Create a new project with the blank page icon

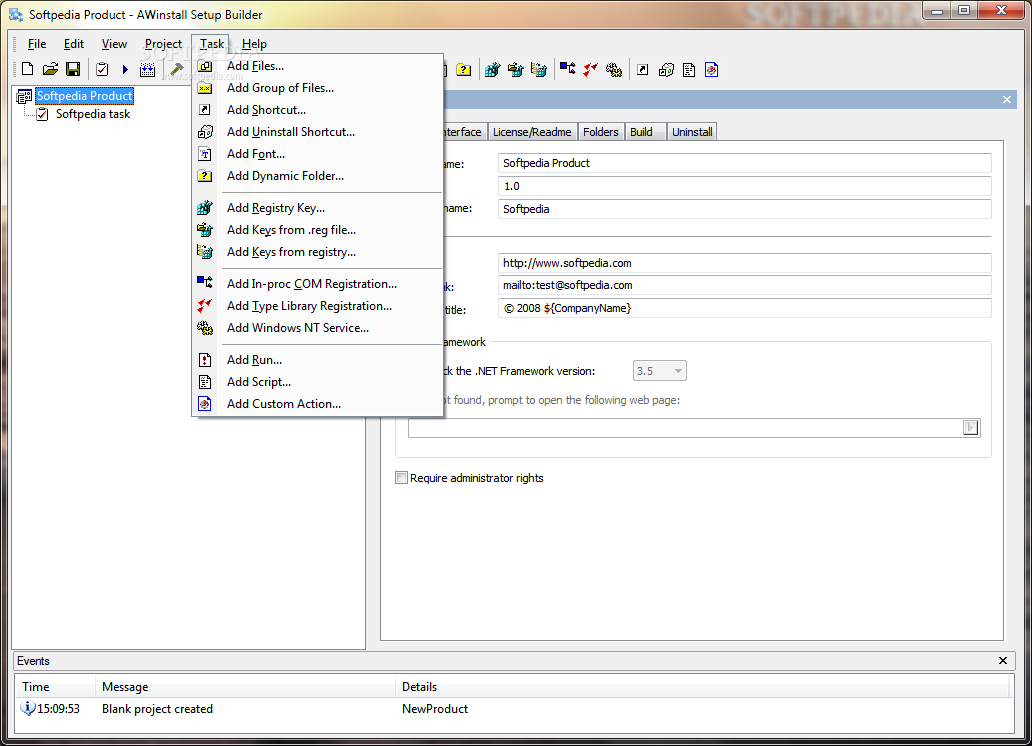coord(28,69)
